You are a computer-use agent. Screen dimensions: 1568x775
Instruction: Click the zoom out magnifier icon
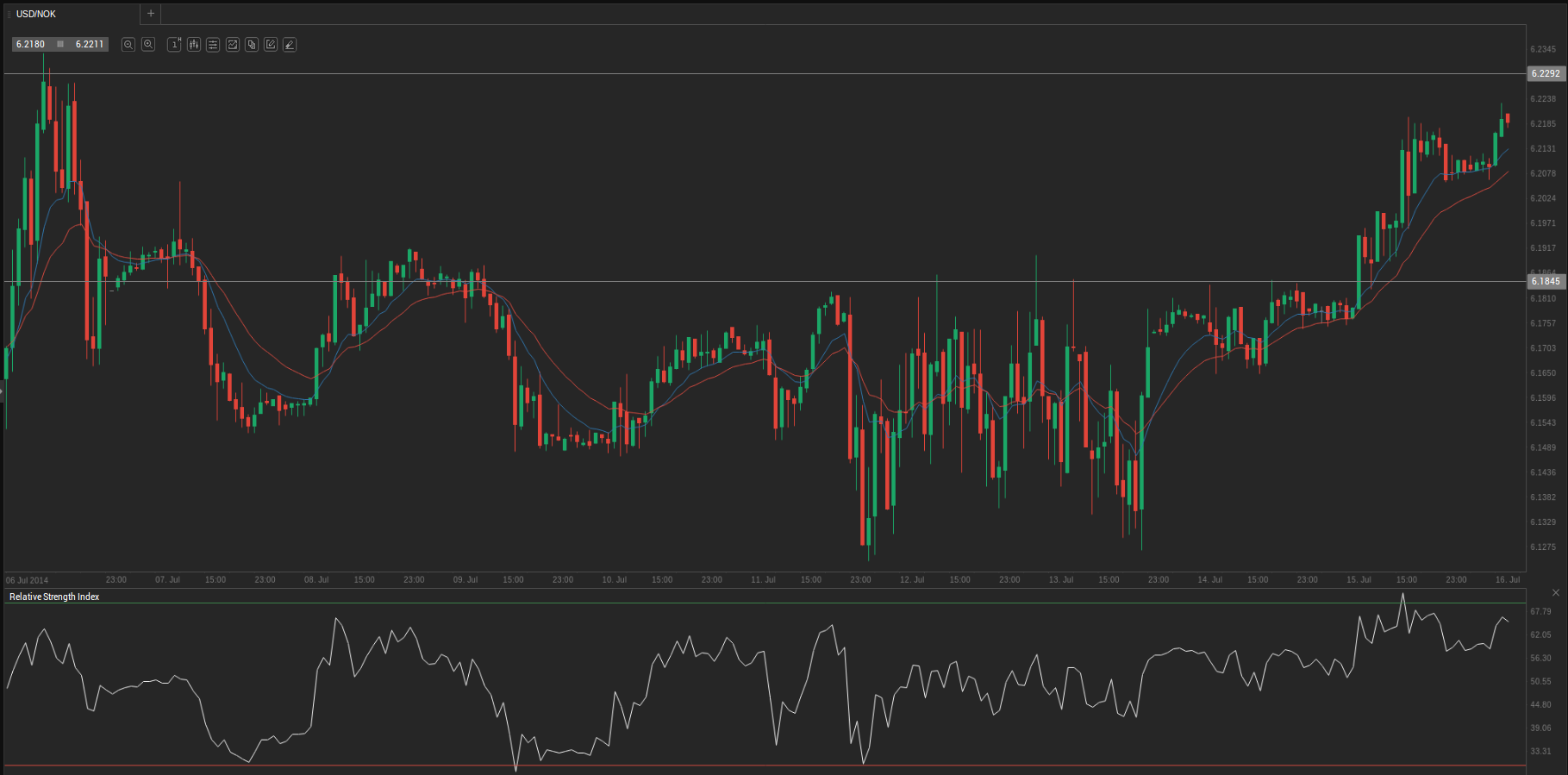[128, 45]
